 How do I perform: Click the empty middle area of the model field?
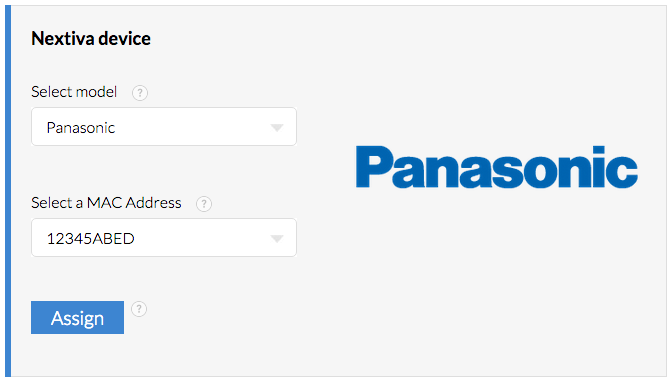(193, 127)
